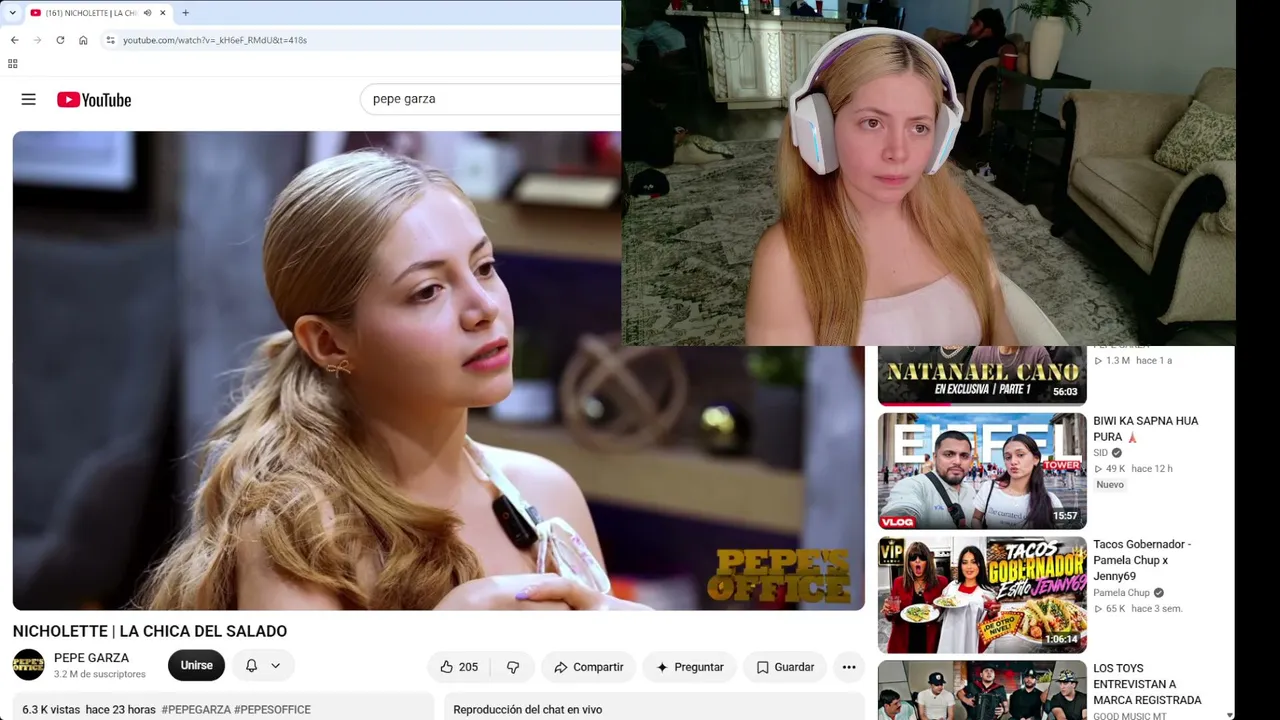Open the Natanael Cano En Exclusiva thumbnail
Screen dimensions: 1280x720
pyautogui.click(x=982, y=375)
